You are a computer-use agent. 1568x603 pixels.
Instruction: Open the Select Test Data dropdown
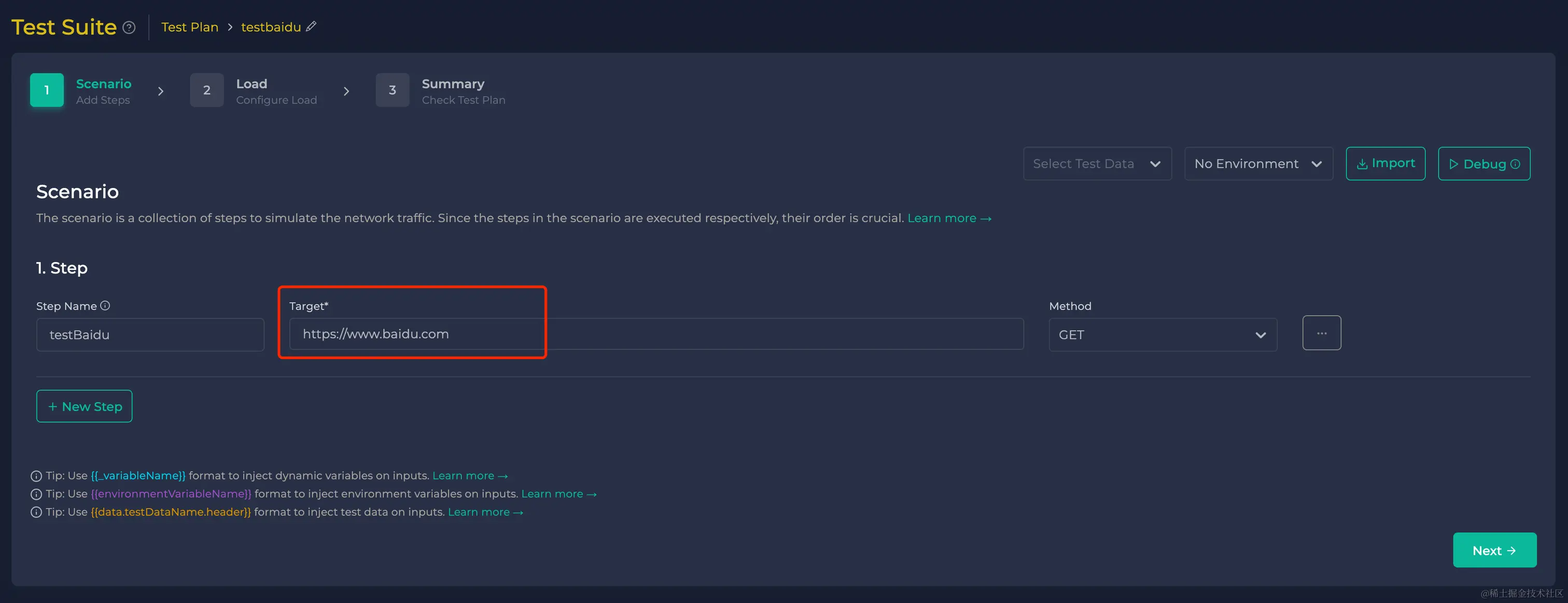1097,164
